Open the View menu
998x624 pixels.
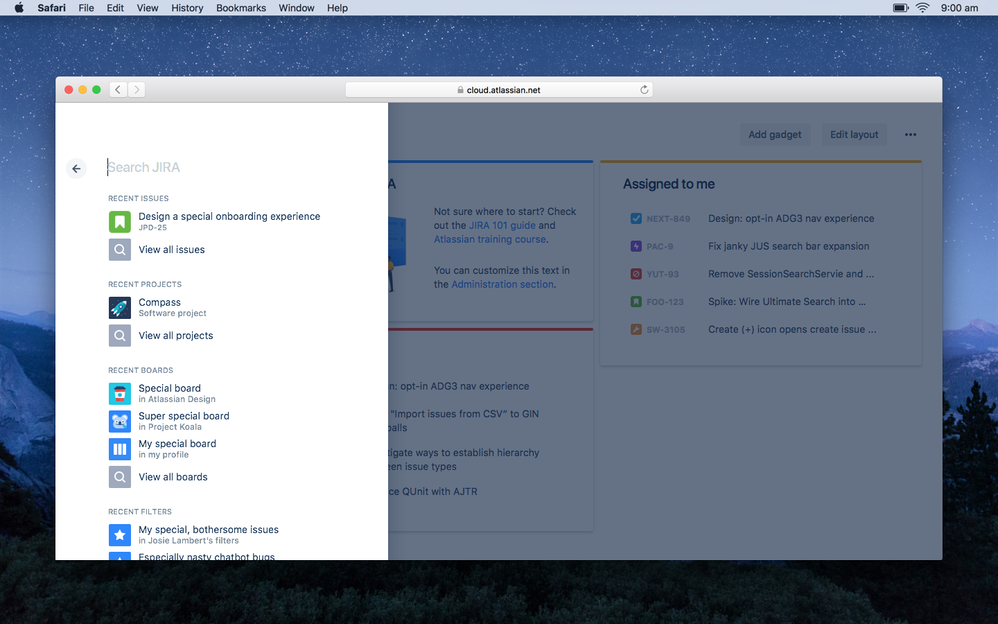click(x=147, y=8)
